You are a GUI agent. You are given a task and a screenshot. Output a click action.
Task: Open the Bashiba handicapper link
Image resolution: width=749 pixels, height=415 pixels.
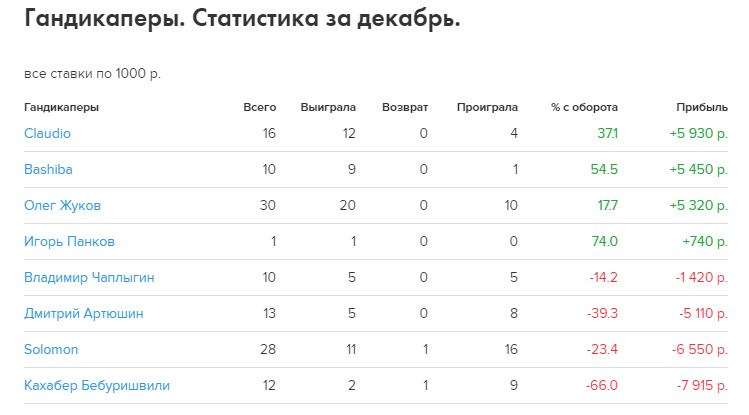(x=48, y=170)
